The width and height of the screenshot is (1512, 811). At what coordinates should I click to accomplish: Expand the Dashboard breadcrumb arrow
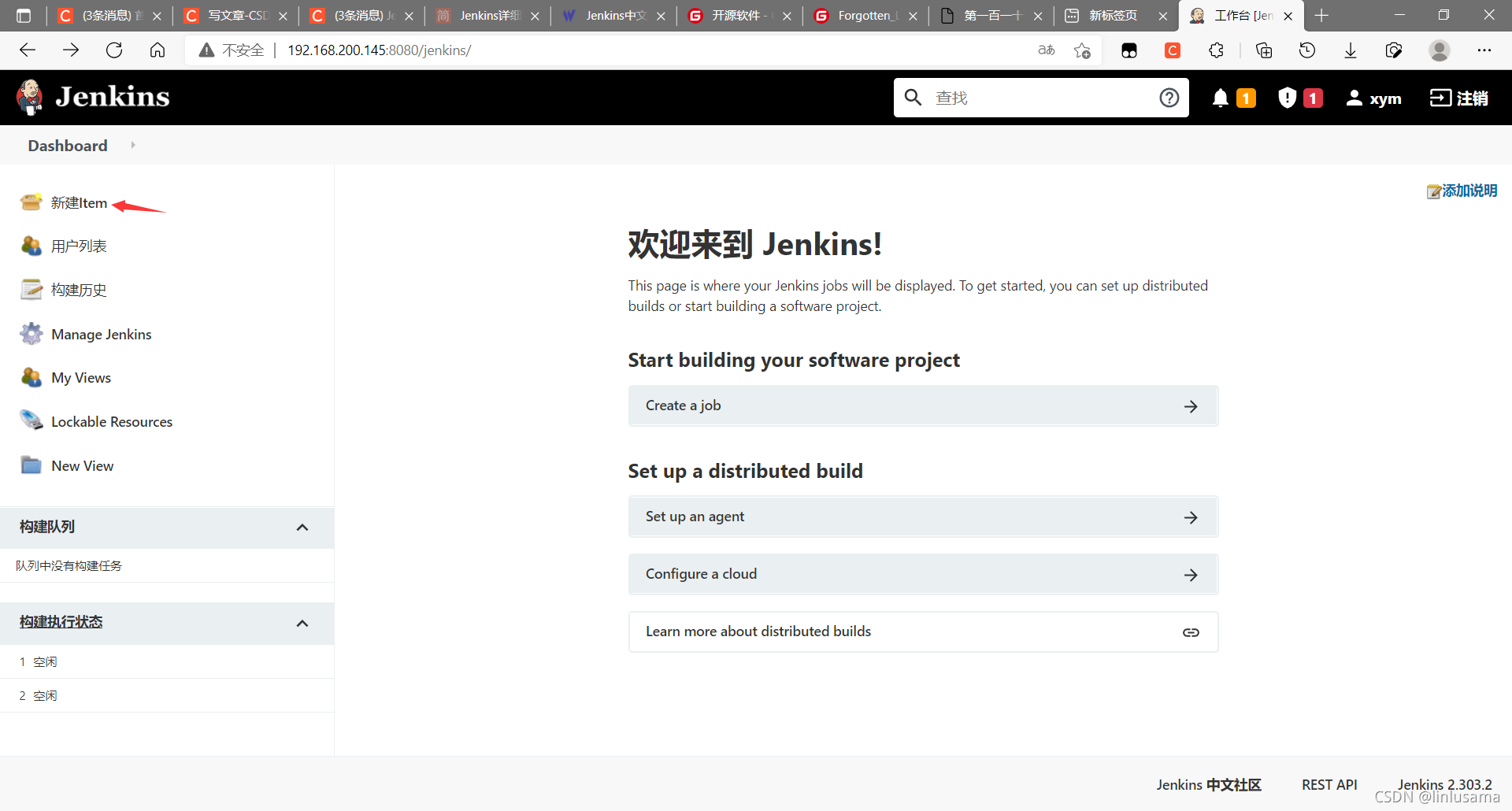coord(132,145)
